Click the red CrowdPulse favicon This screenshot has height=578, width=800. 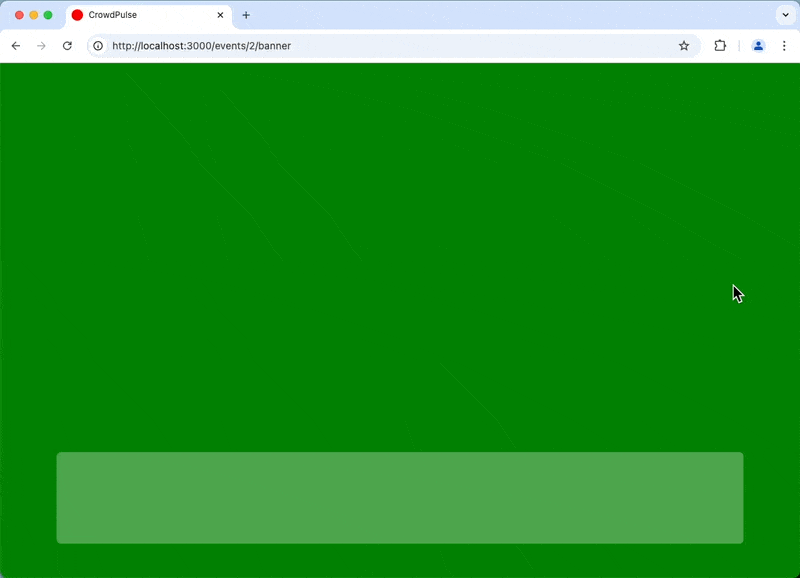[77, 15]
